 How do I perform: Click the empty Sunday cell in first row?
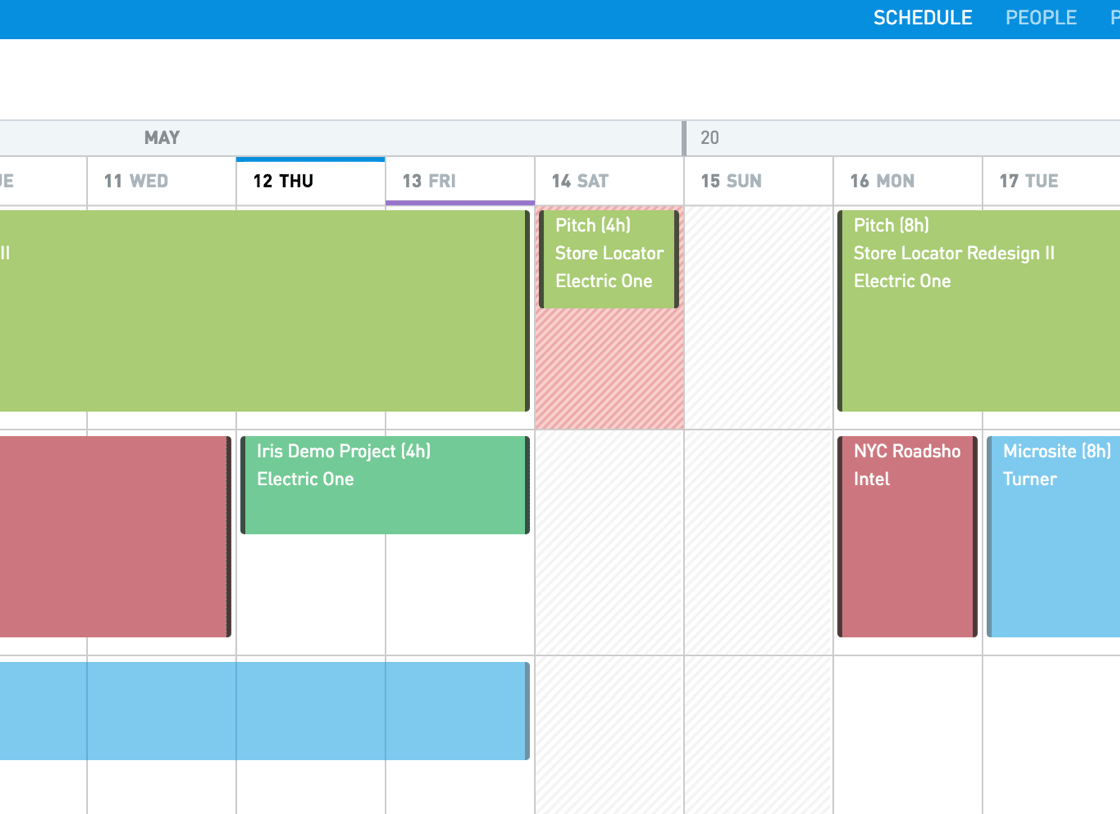759,318
